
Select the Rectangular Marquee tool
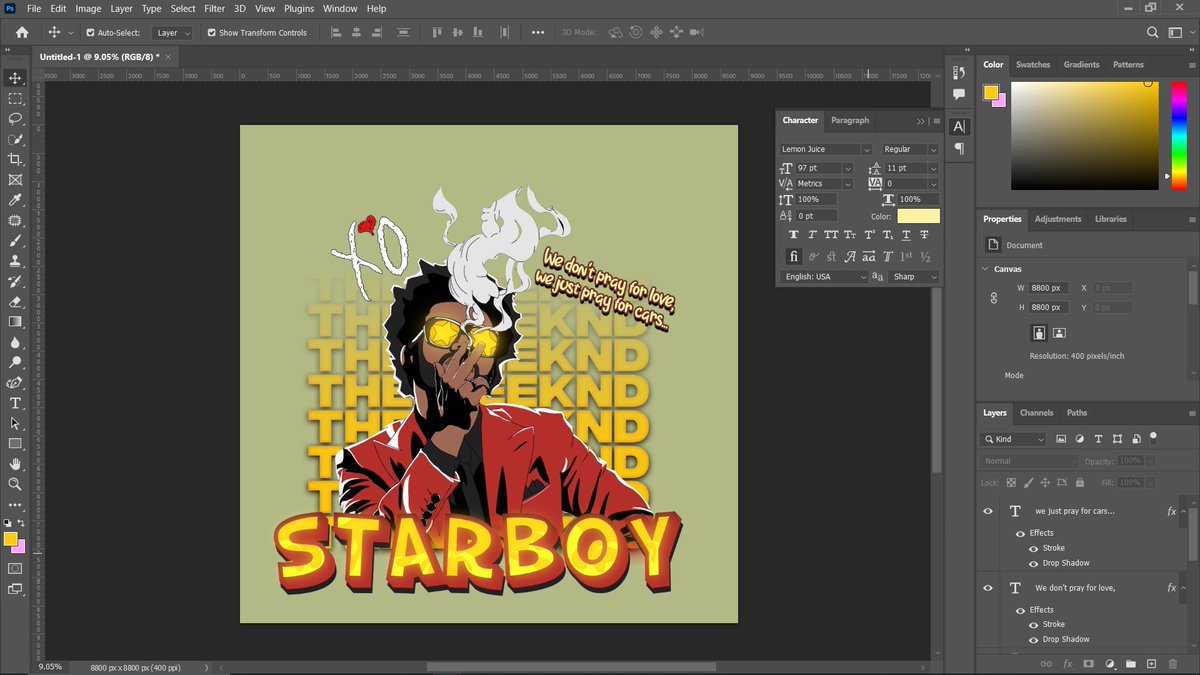point(15,98)
